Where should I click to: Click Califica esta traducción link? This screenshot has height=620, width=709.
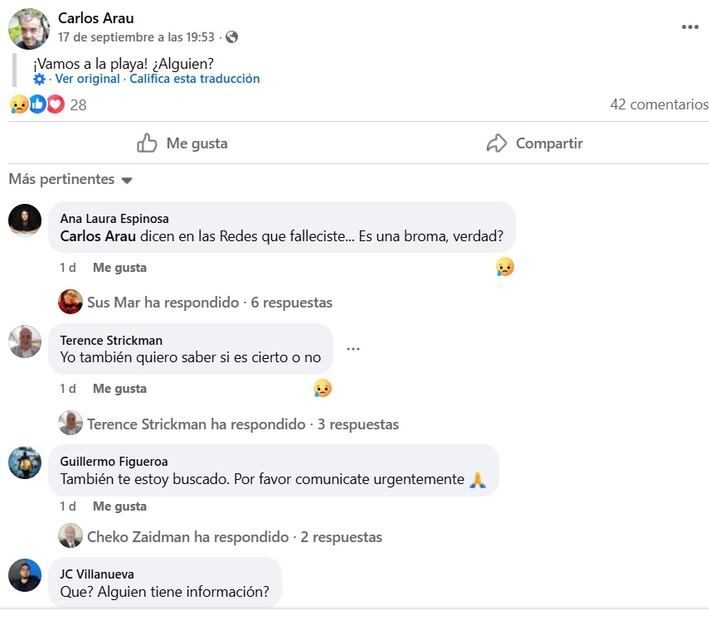point(194,79)
